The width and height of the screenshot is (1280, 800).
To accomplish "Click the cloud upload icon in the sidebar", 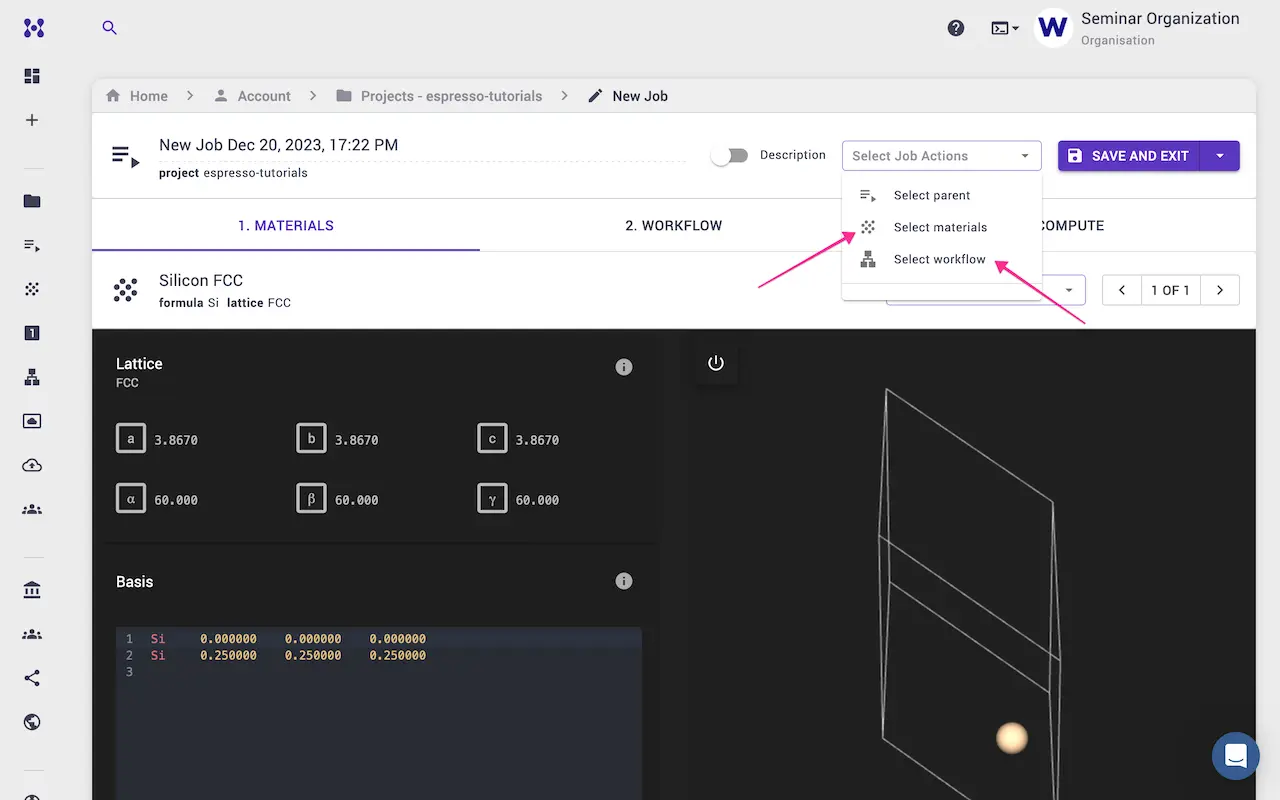I will click(31, 465).
